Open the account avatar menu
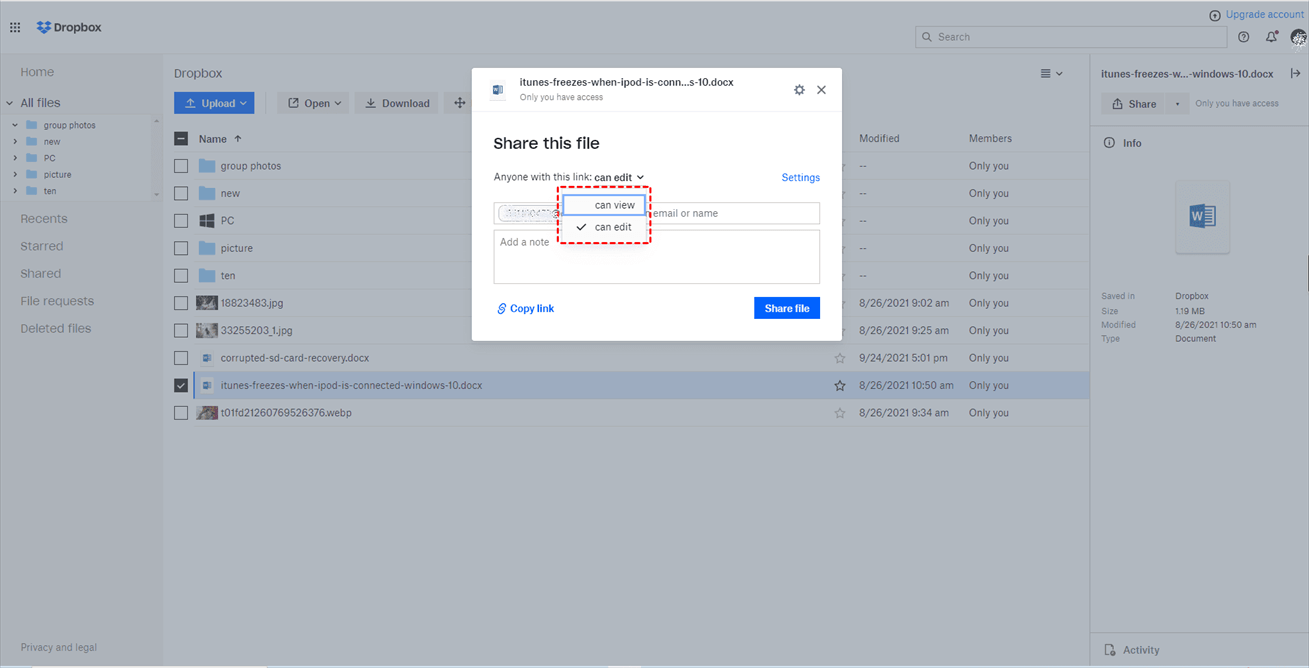This screenshot has height=668, width=1309. click(x=1298, y=37)
